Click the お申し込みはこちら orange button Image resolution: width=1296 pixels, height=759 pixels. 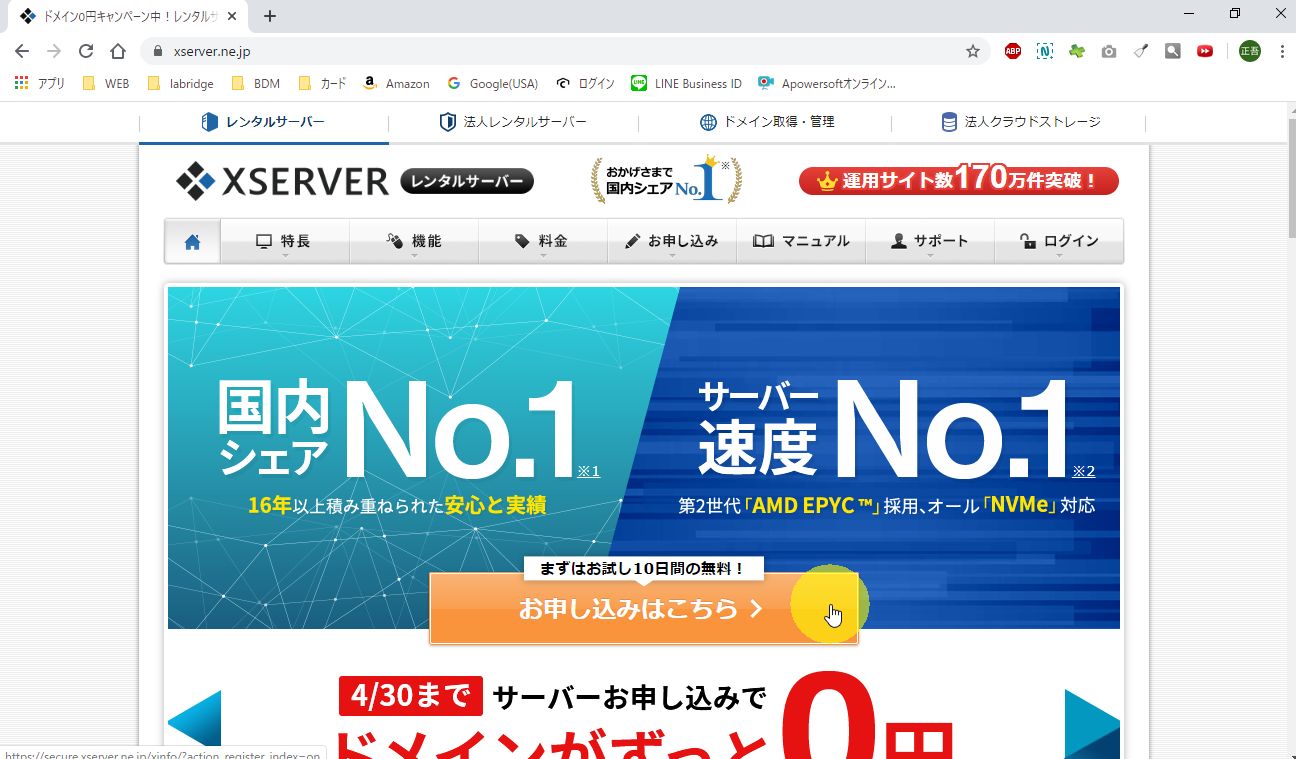(644, 608)
